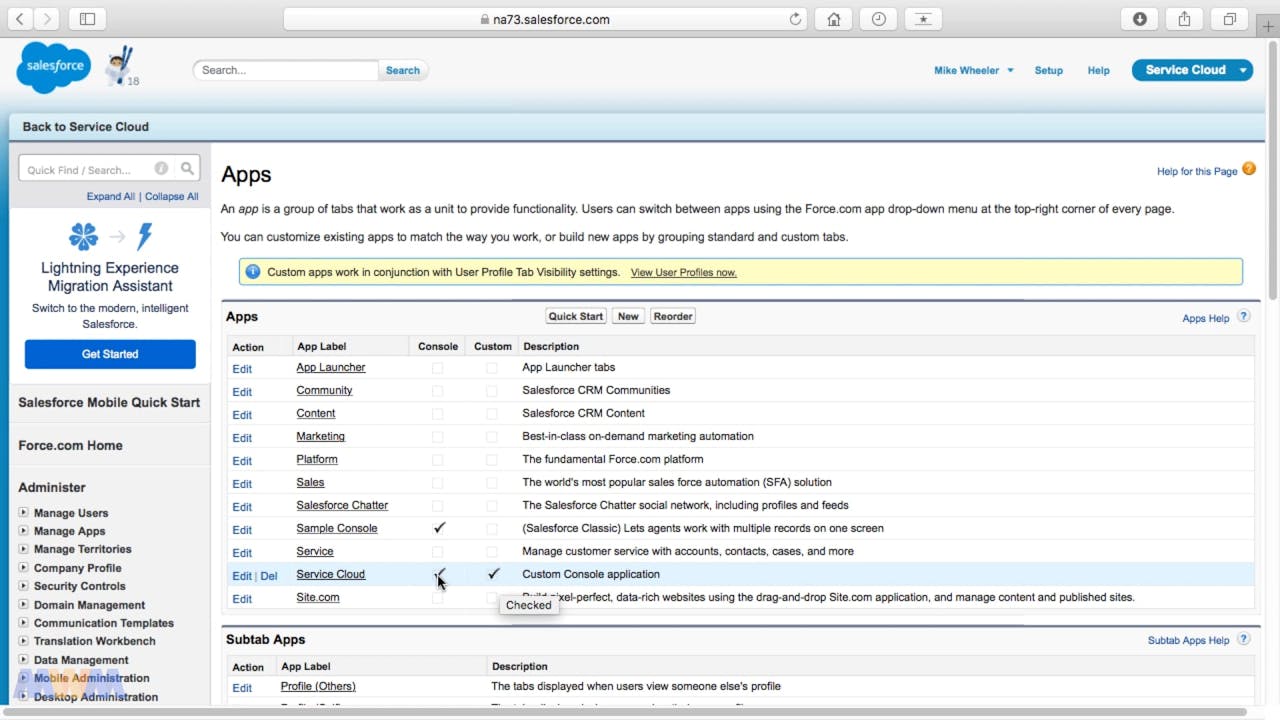
Task: Open the Safari top sites star button
Action: (923, 19)
